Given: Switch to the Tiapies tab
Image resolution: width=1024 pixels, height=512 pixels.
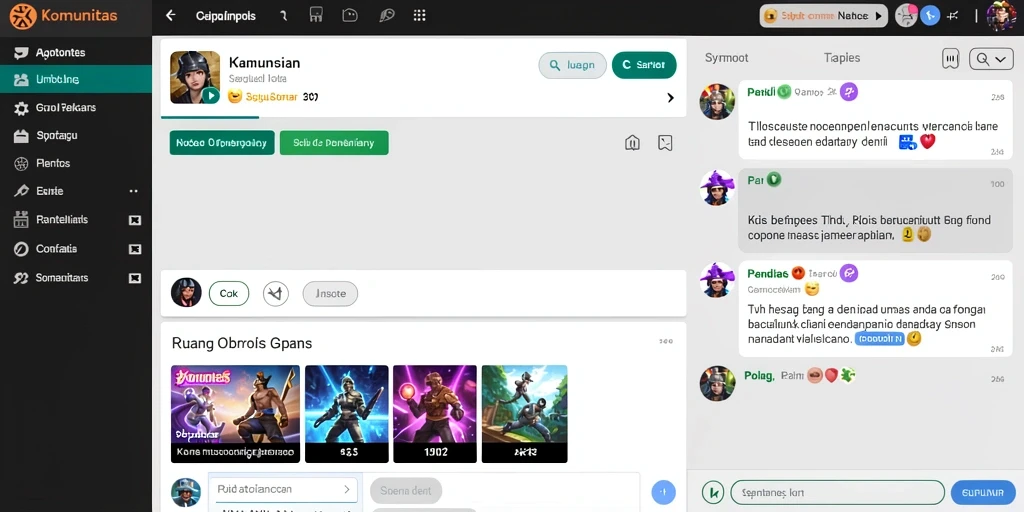Looking at the screenshot, I should 842,58.
